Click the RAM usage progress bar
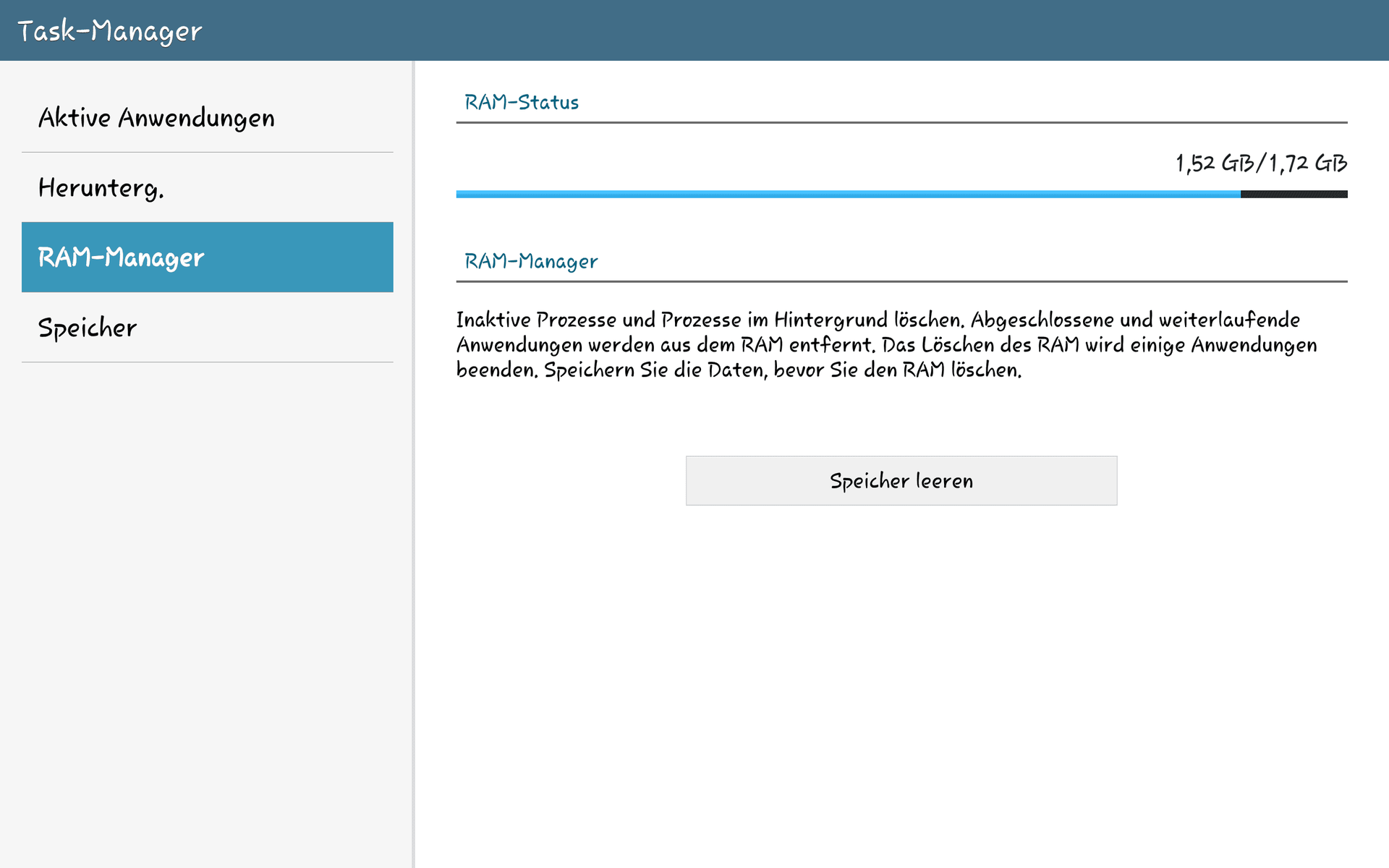 click(901, 194)
